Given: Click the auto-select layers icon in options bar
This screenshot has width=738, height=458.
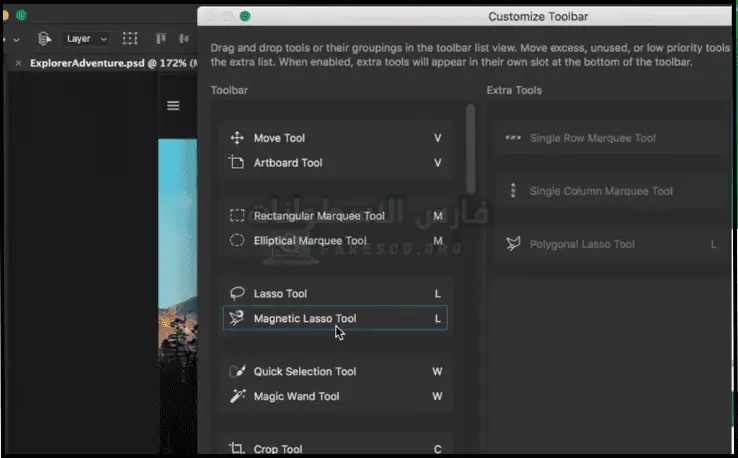Looking at the screenshot, I should pyautogui.click(x=44, y=39).
